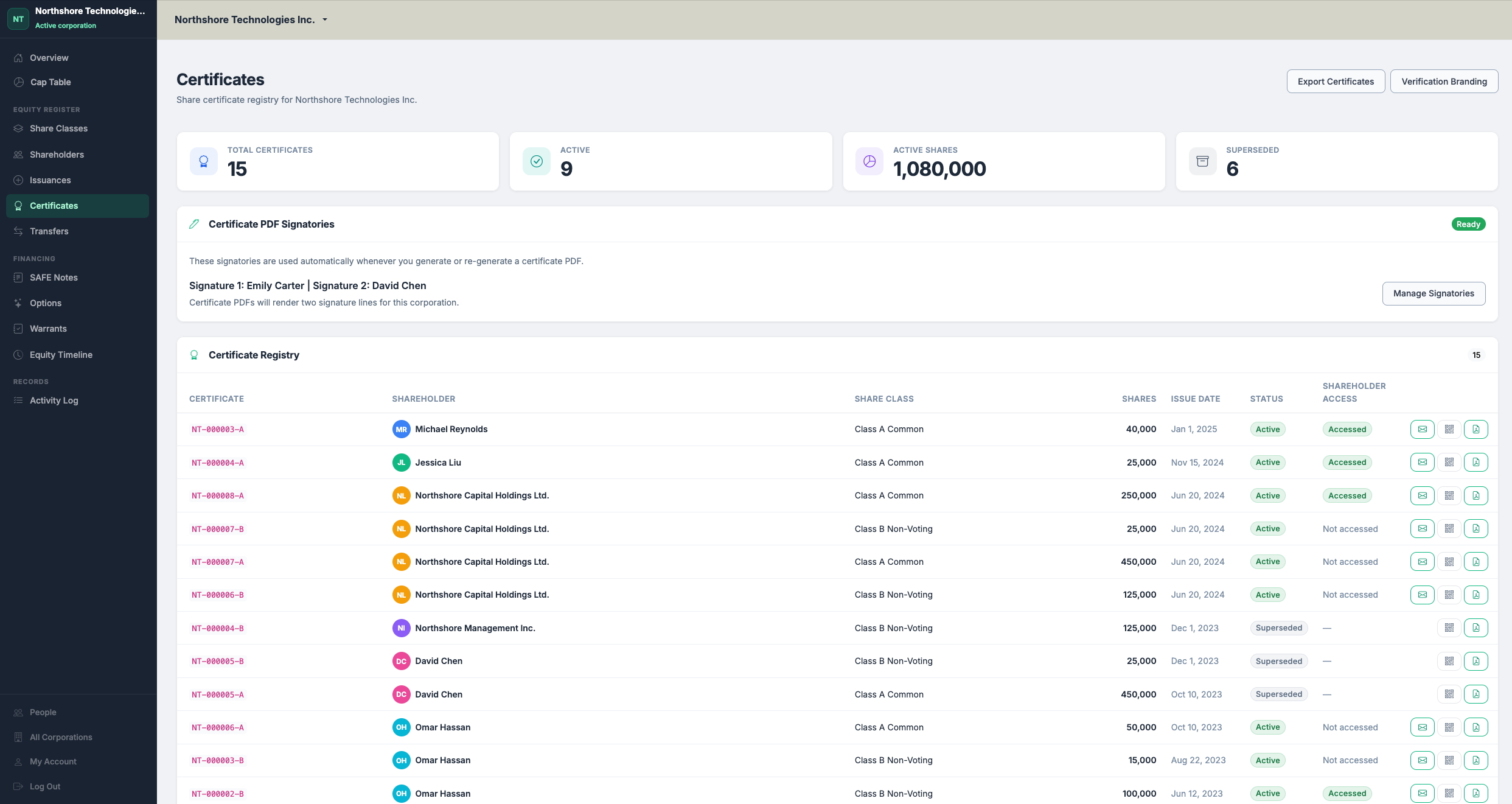Select the Warrants shield icon

point(18,328)
